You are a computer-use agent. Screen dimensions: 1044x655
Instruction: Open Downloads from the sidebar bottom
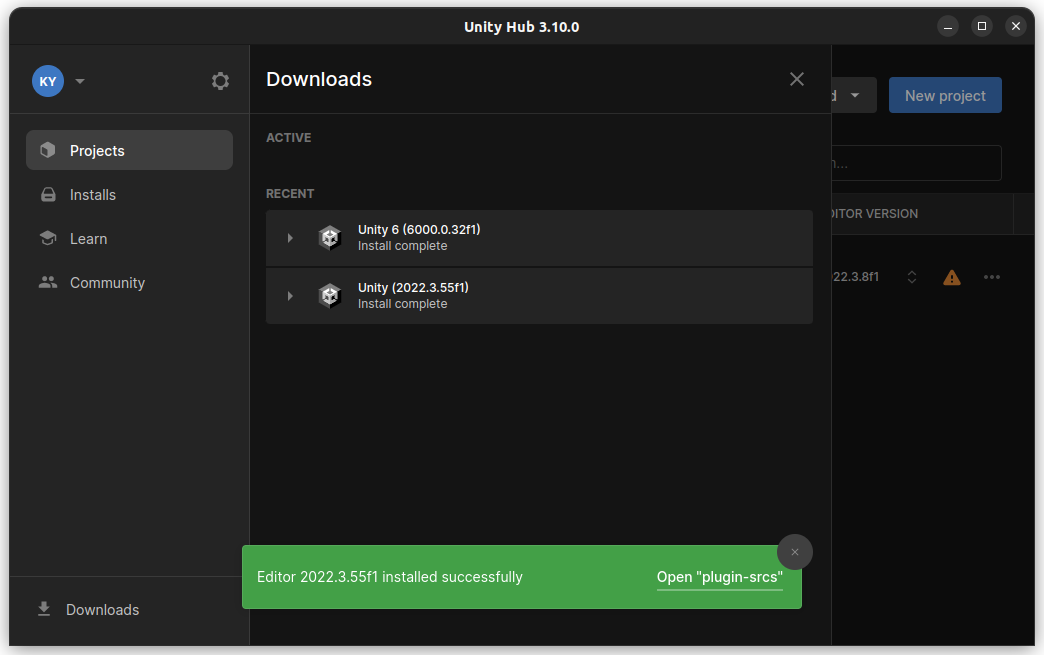tap(103, 610)
